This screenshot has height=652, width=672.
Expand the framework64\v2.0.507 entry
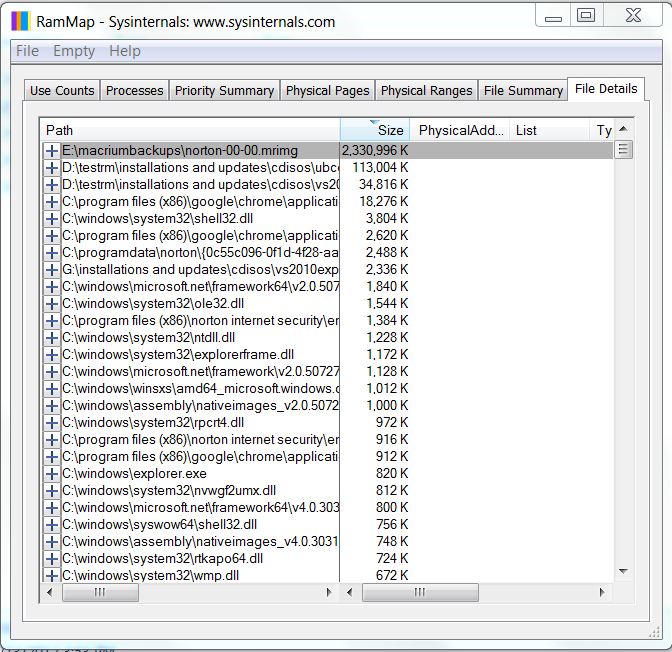click(x=52, y=287)
